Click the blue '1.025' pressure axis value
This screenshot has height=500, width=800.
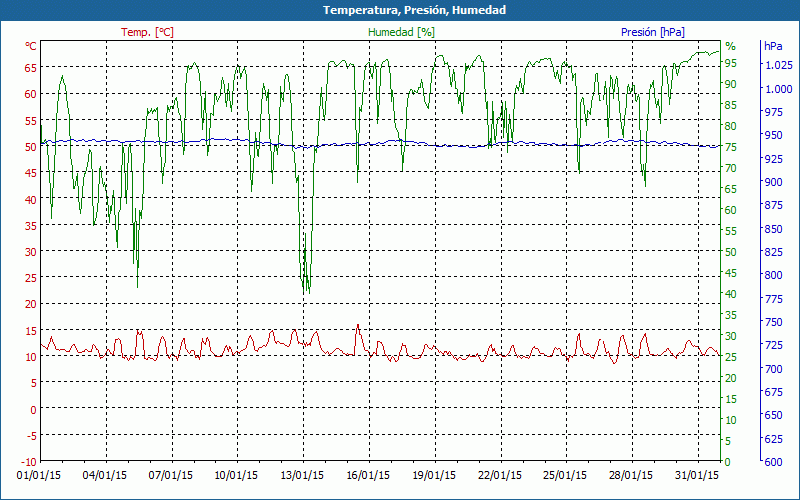[779, 65]
